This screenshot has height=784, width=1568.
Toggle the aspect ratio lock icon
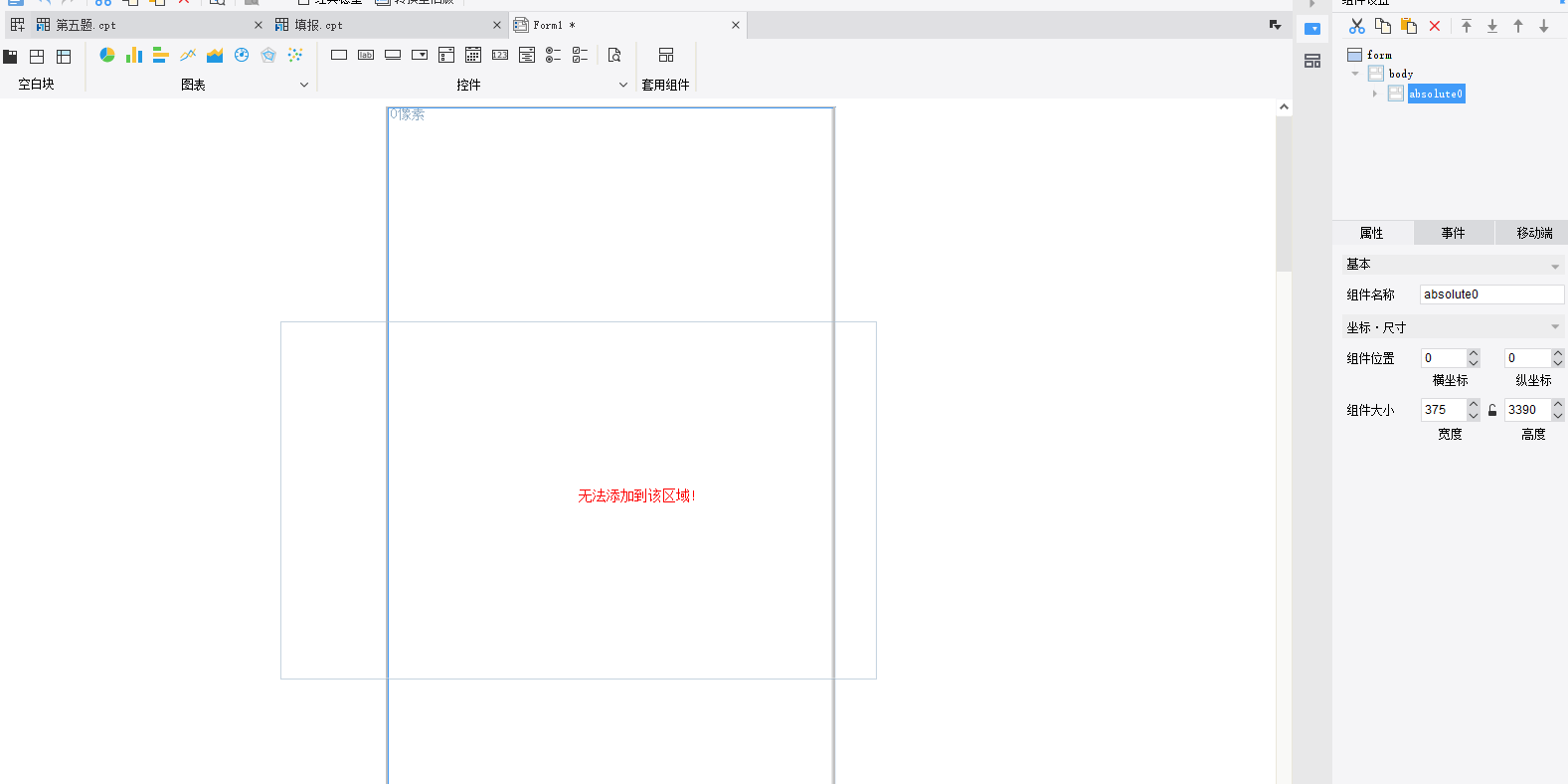(1492, 410)
